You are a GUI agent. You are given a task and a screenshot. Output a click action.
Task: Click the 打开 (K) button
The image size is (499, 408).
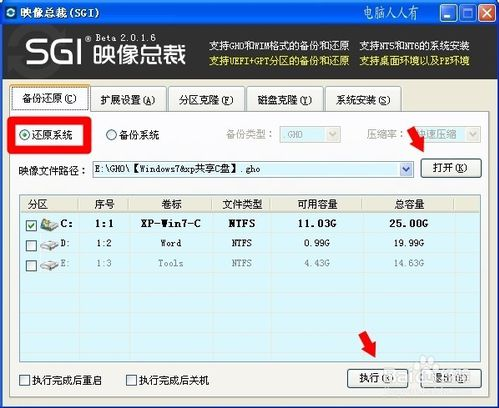click(x=451, y=168)
